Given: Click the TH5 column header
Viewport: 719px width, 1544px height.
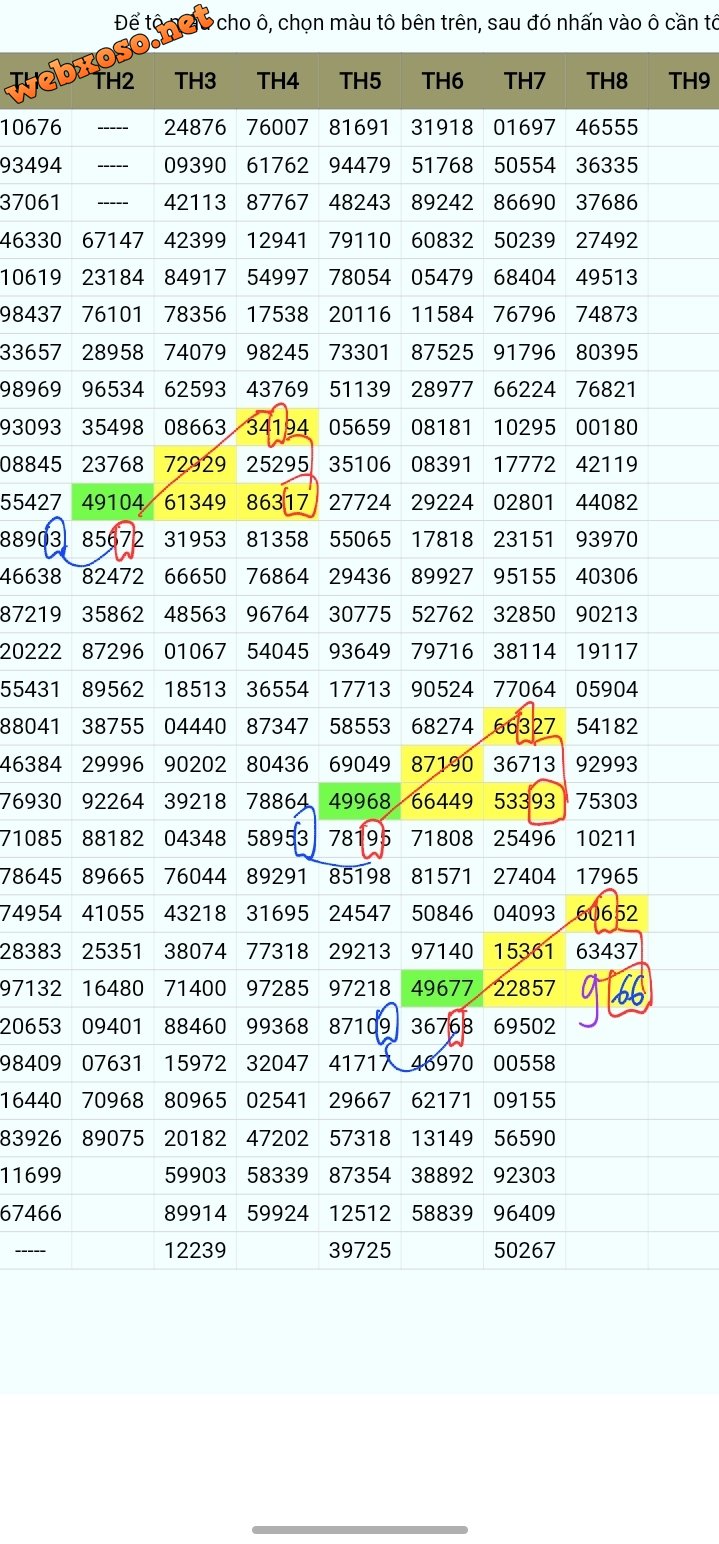Looking at the screenshot, I should [x=360, y=81].
